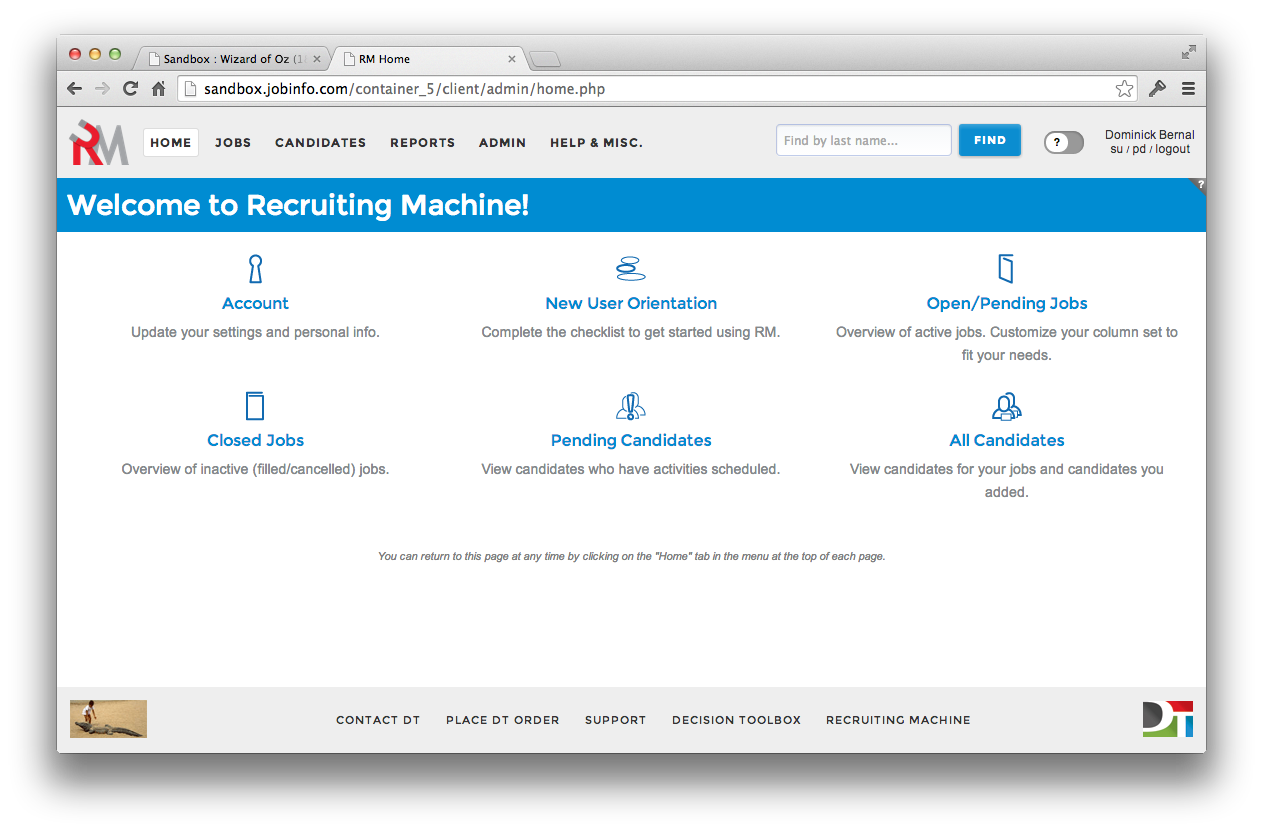Viewport: 1263px width, 832px height.
Task: Open the Home menu tab
Action: tap(171, 143)
